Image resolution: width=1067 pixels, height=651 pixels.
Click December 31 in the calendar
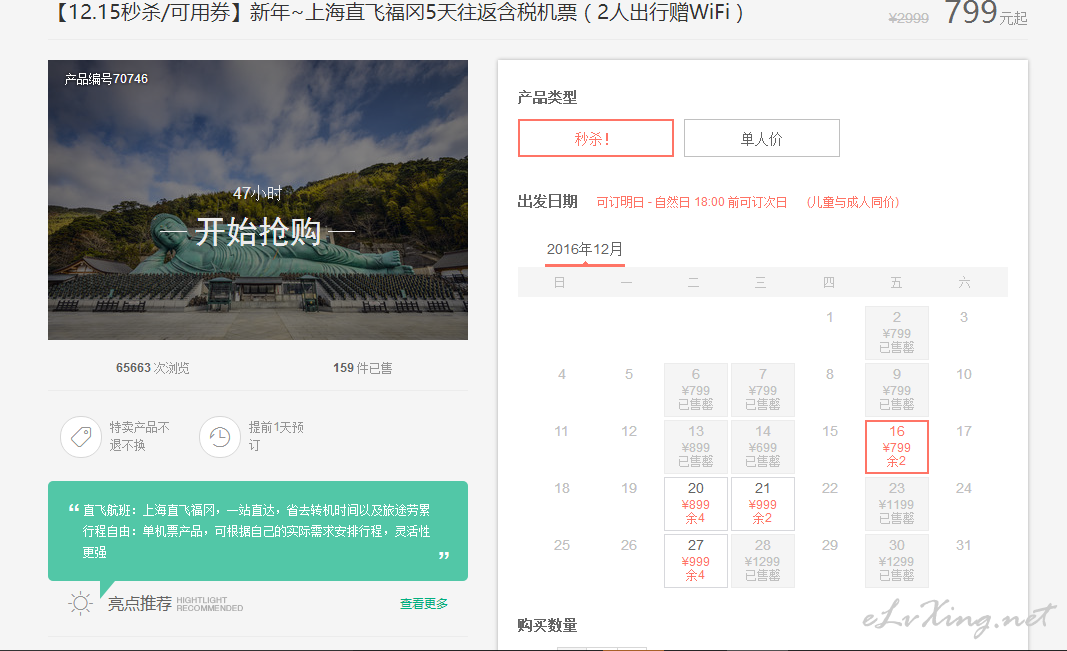[x=964, y=546]
